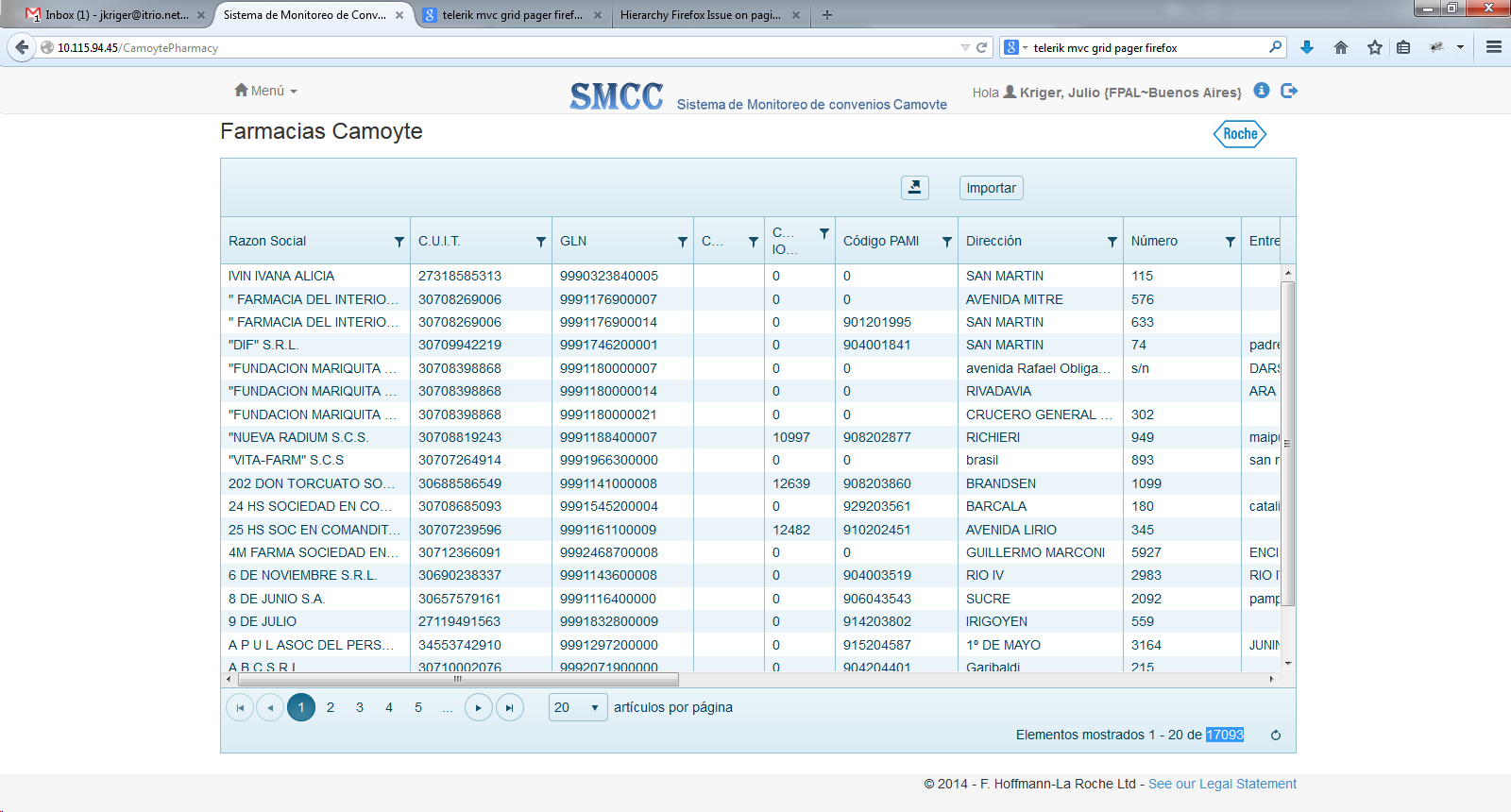Click the search magnifier in the search box
The image size is (1511, 812).
pos(1275,46)
